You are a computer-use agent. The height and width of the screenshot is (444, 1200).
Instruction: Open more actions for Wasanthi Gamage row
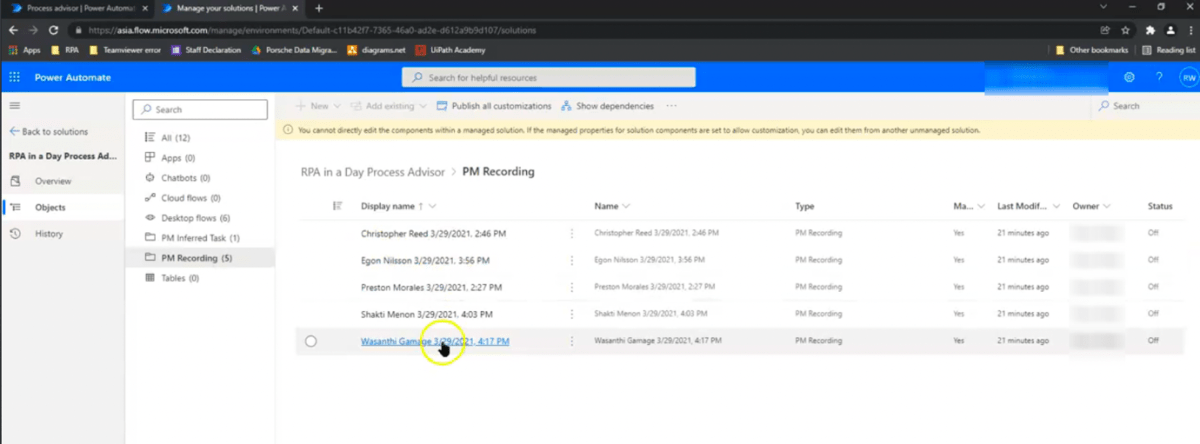(572, 341)
